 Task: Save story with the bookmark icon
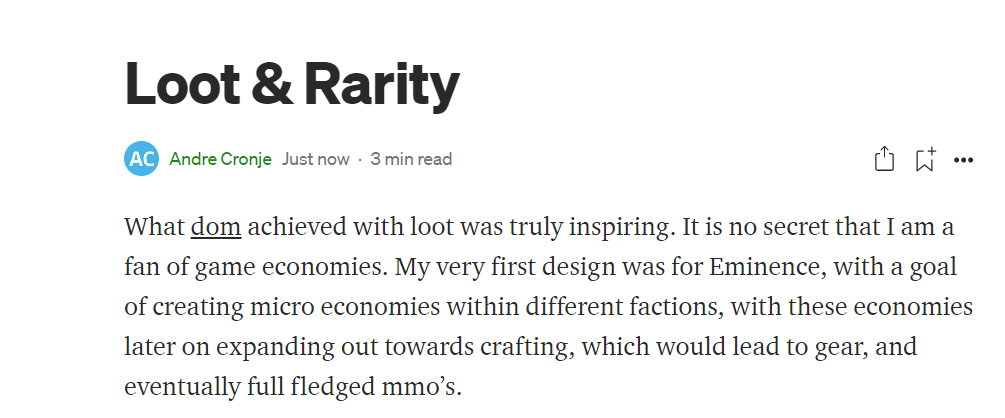coord(925,159)
